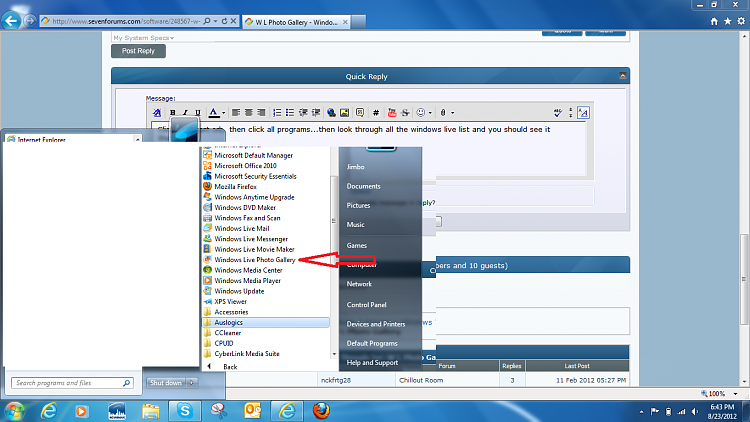750x422 pixels.
Task: Open the browser Home icon
Action: 714,21
